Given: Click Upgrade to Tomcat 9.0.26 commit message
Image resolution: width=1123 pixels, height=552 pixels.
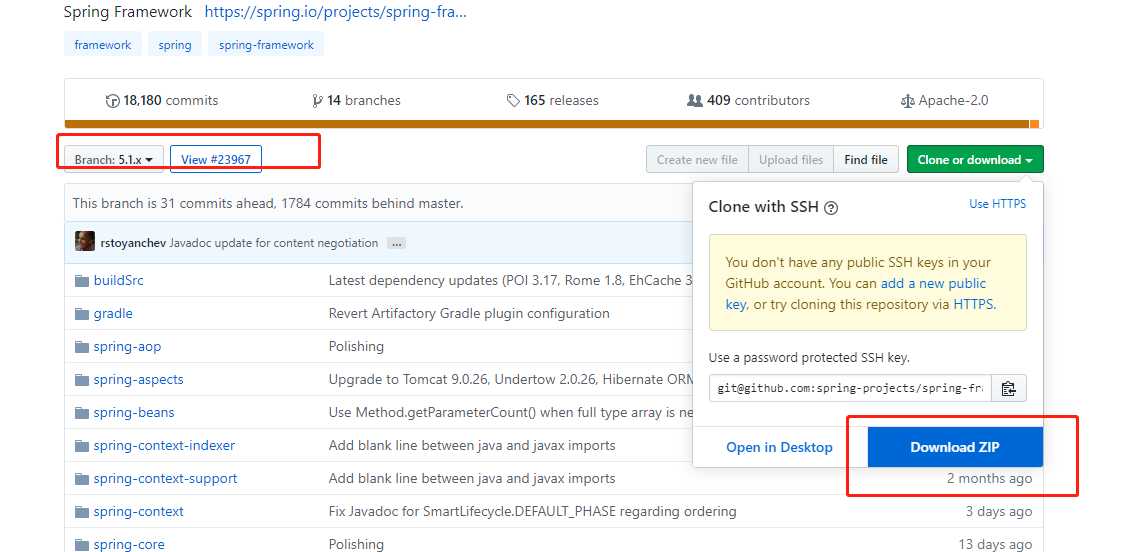Looking at the screenshot, I should [510, 379].
